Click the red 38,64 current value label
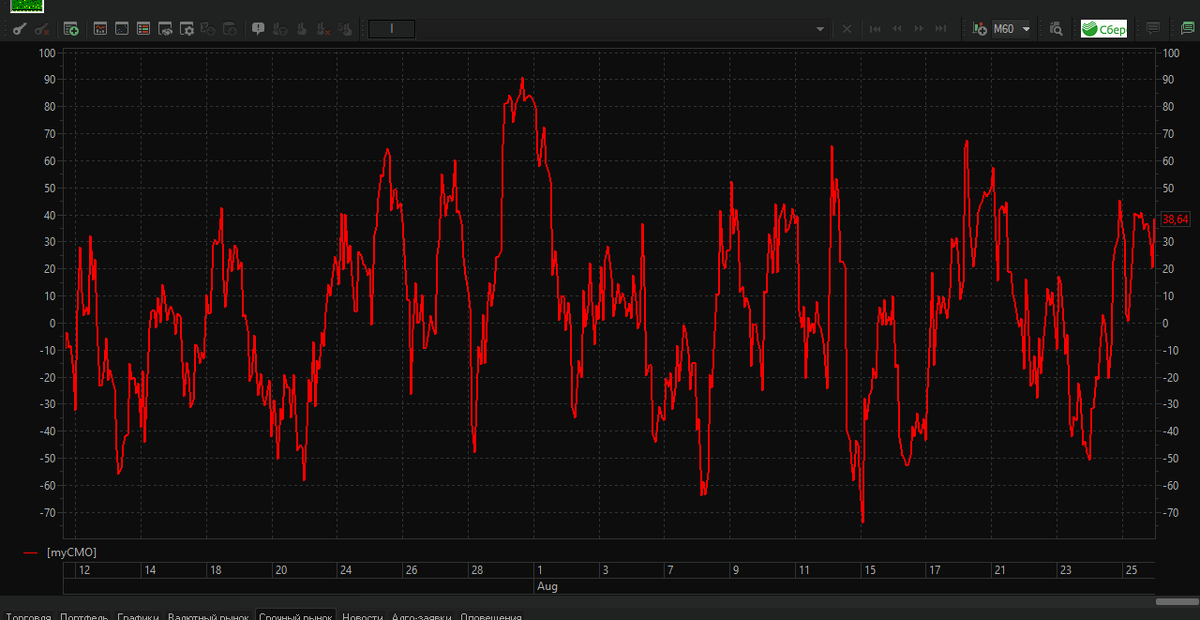1200x620 pixels. point(1176,219)
